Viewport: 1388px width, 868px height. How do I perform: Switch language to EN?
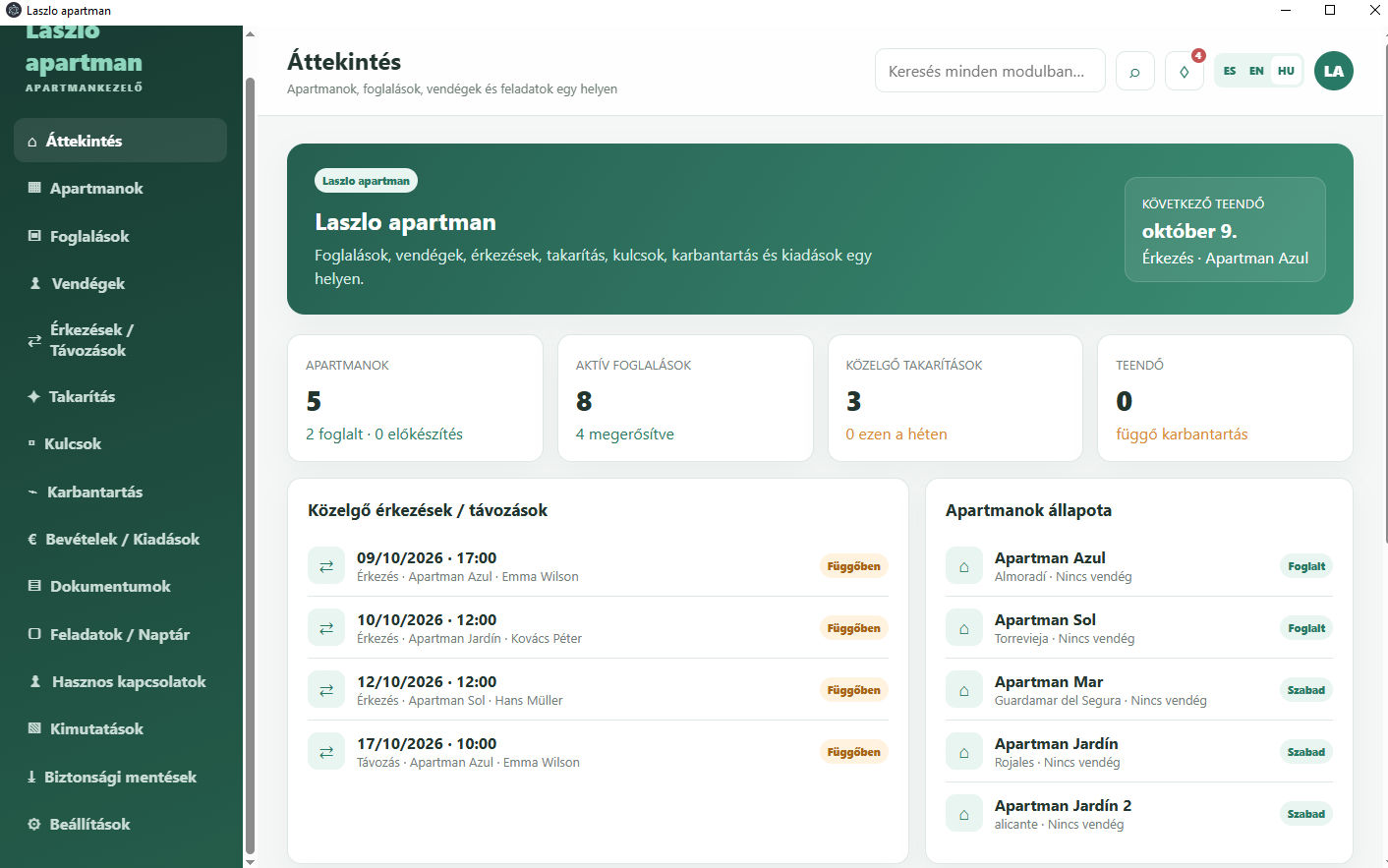click(1256, 71)
